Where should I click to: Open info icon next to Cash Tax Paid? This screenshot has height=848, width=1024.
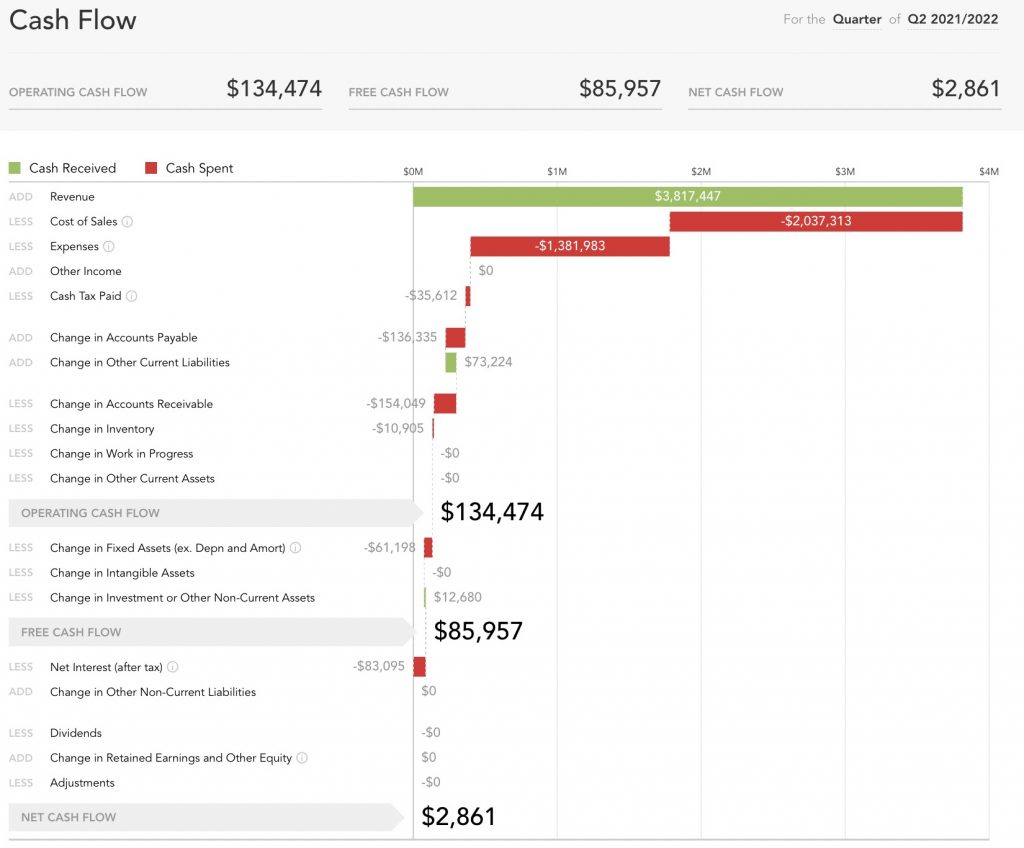pos(131,296)
